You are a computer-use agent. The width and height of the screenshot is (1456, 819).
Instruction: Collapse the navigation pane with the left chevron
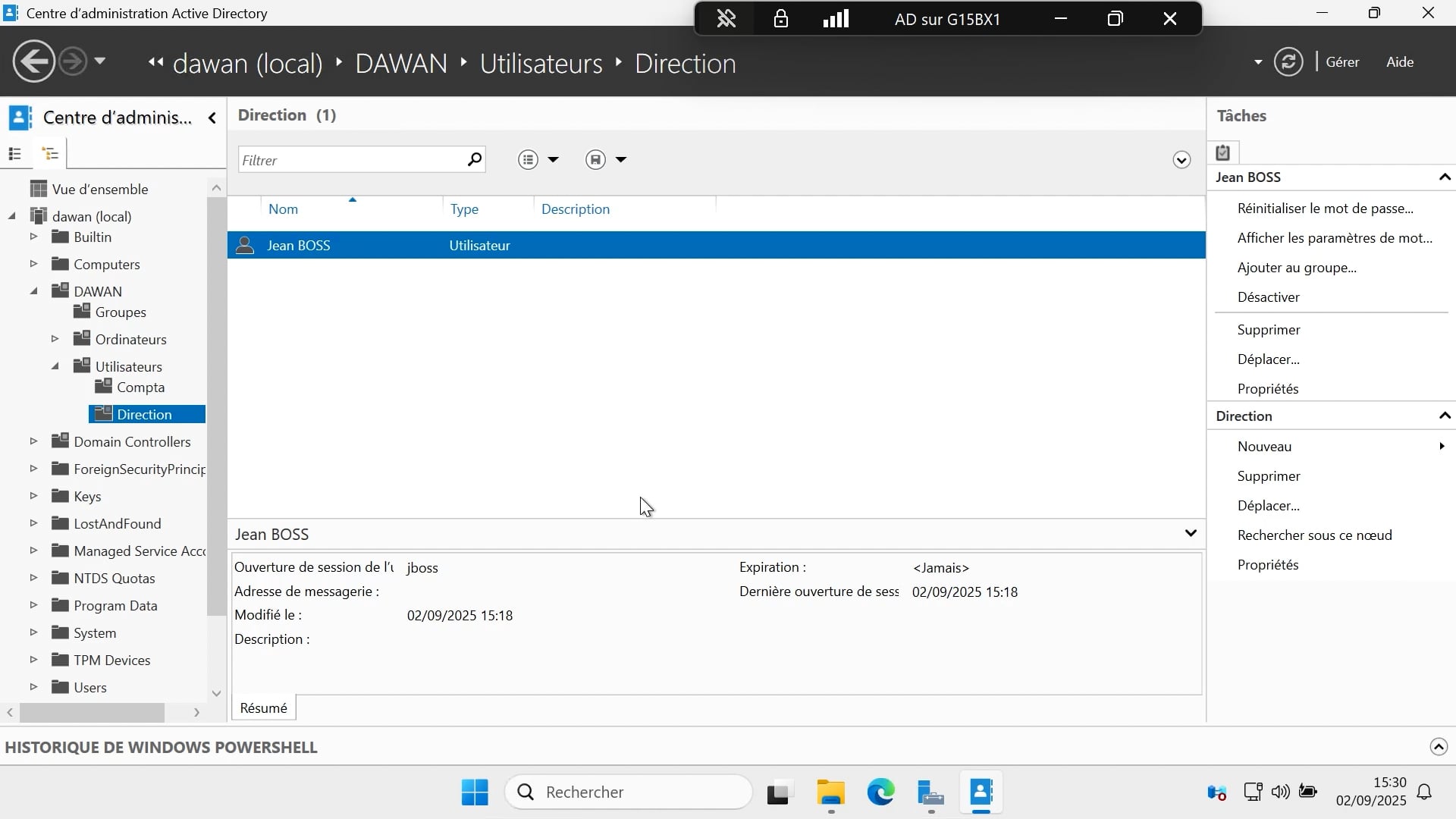tap(212, 118)
